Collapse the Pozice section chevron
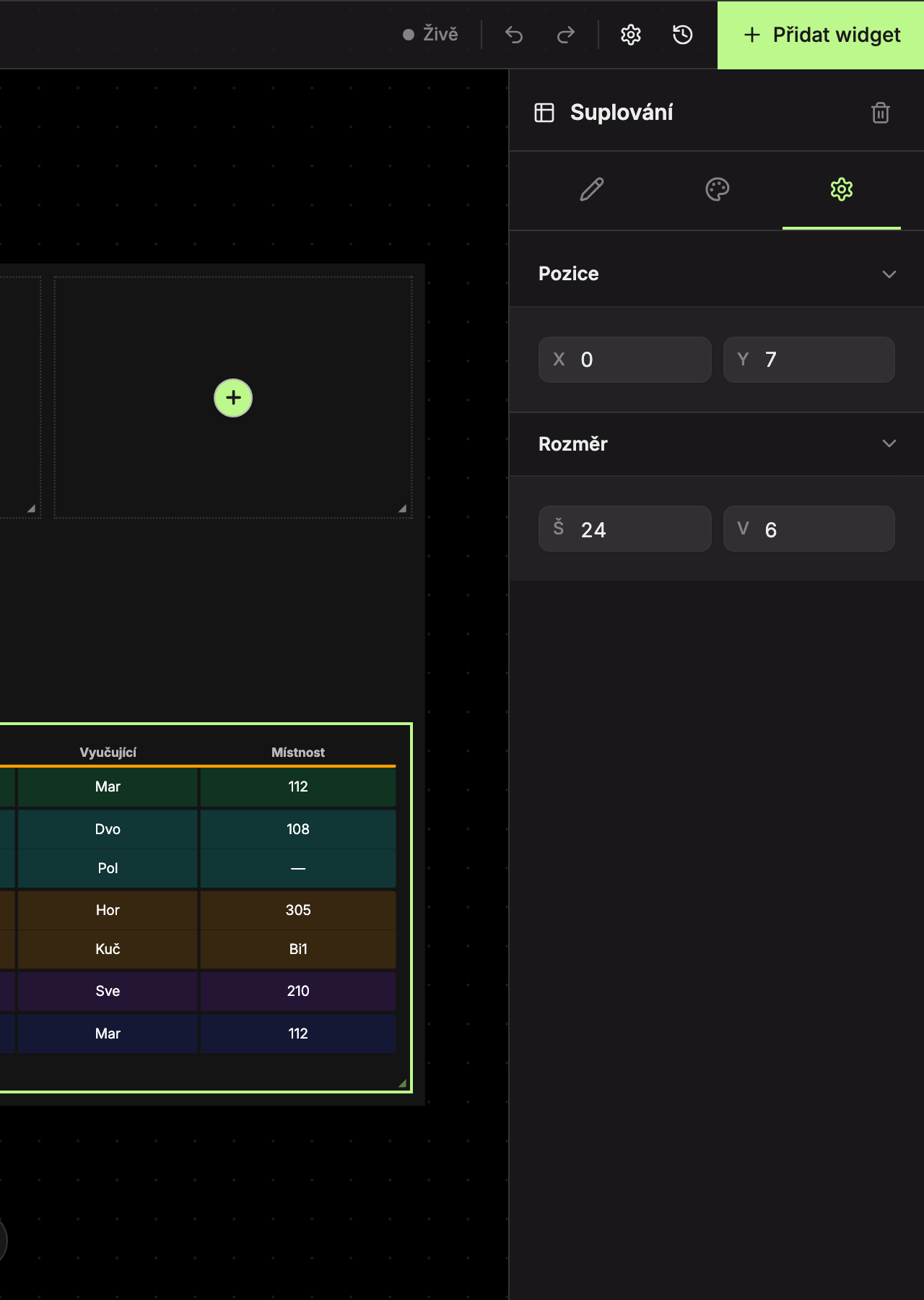 click(889, 274)
